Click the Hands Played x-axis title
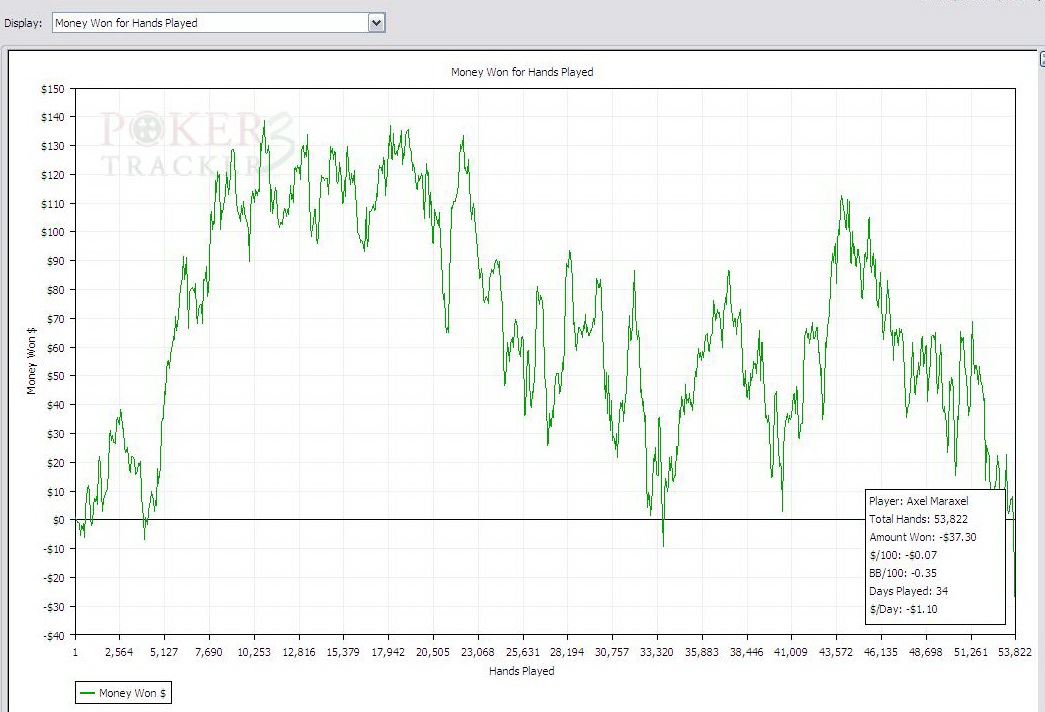Image resolution: width=1045 pixels, height=712 pixels. [x=521, y=671]
